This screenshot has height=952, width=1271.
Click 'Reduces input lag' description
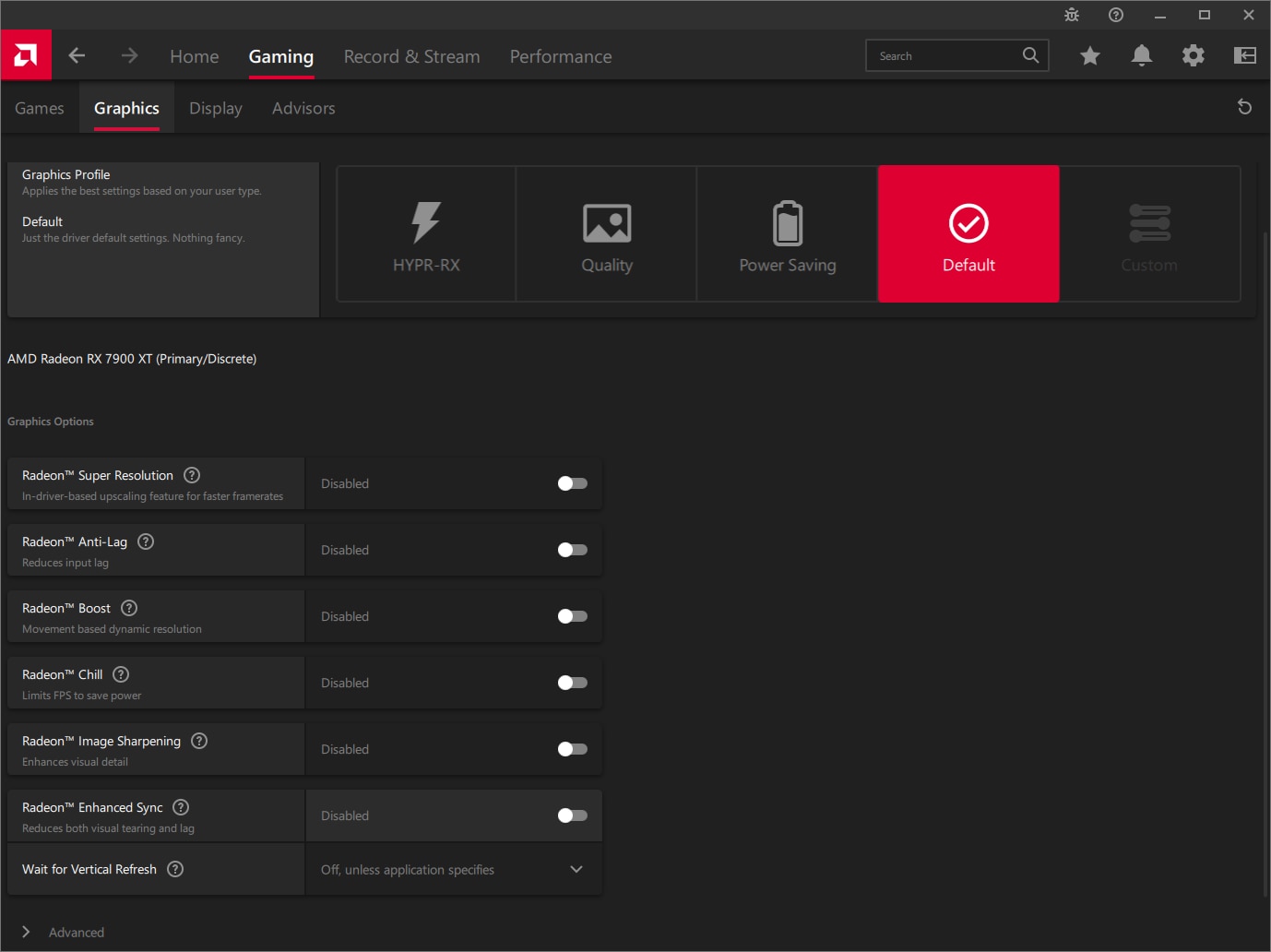point(65,563)
